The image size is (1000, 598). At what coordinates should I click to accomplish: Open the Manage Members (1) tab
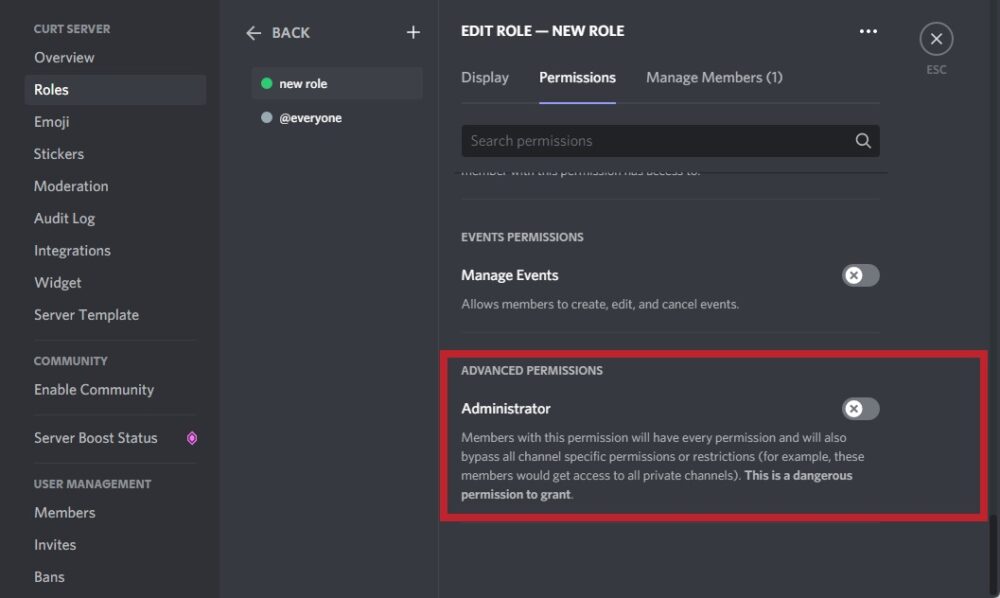[714, 77]
